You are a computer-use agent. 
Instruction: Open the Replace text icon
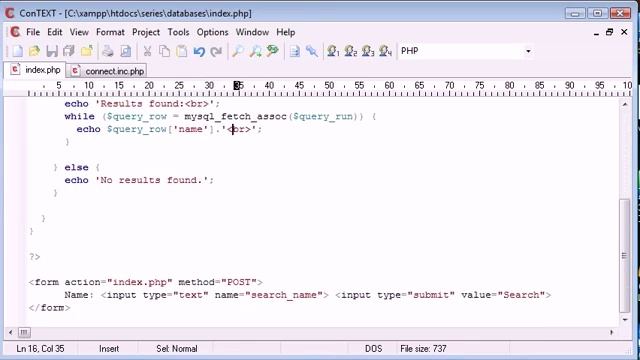tap(273, 51)
